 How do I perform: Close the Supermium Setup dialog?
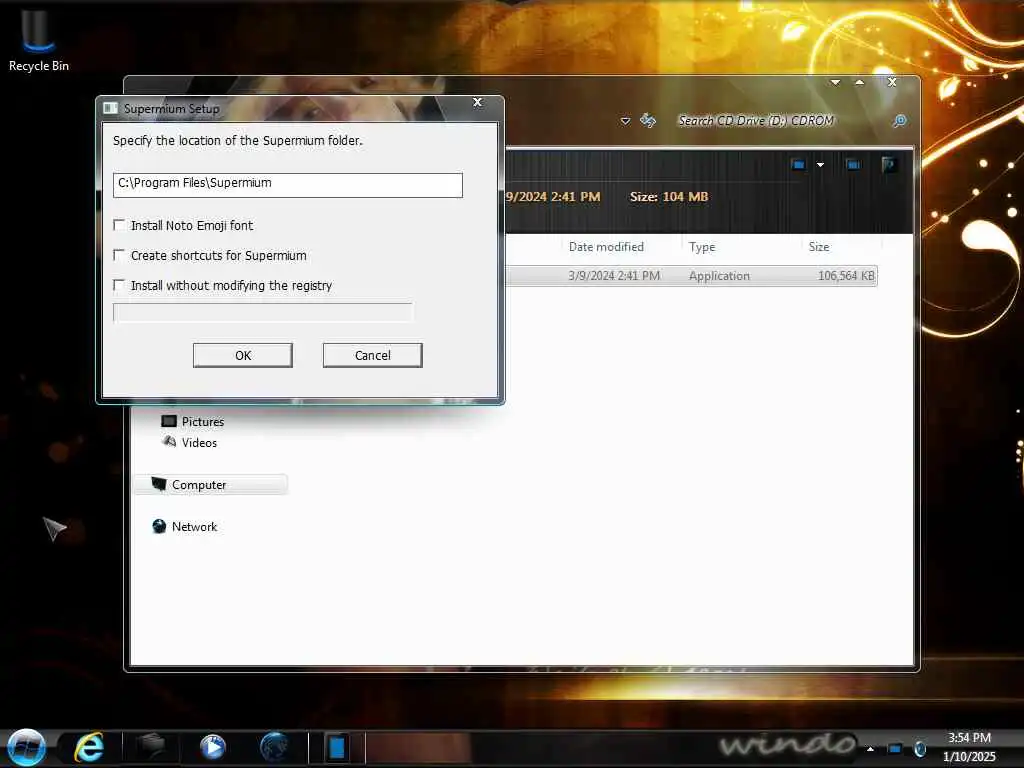477,103
